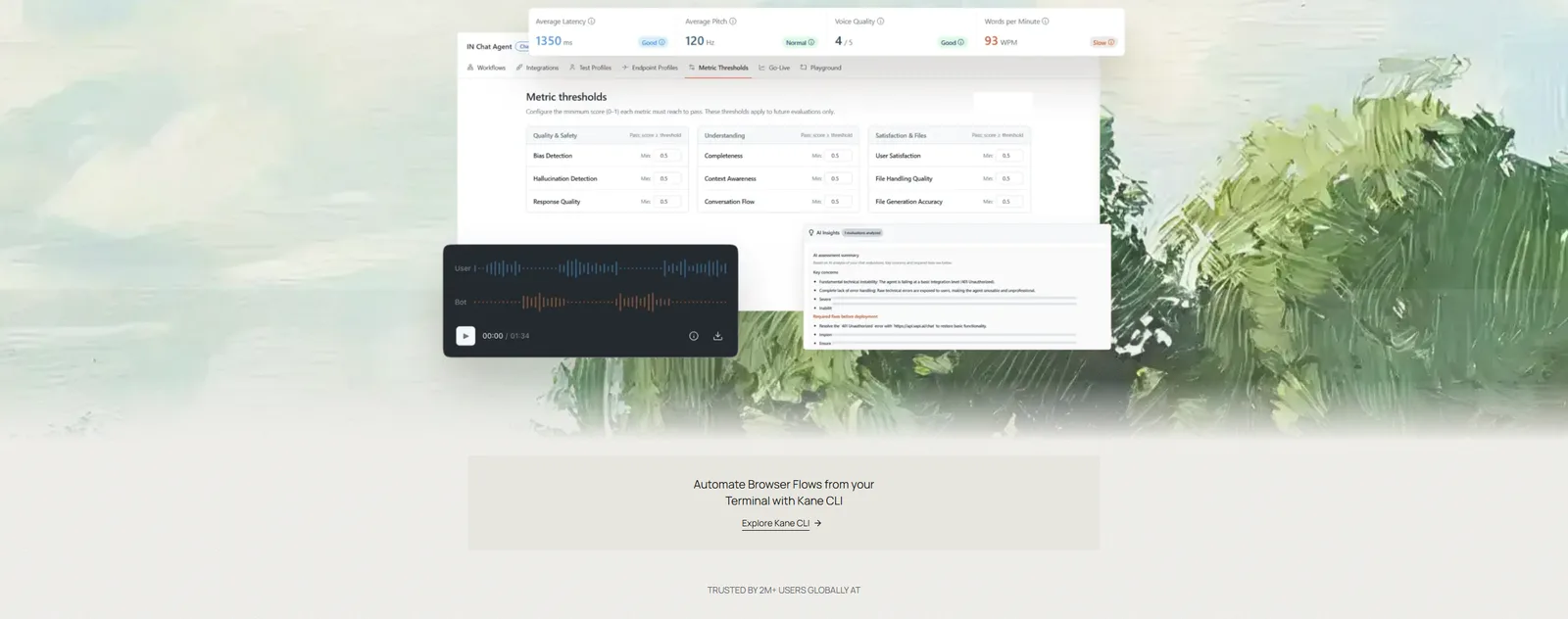Click the Playground tab icon

(x=804, y=68)
